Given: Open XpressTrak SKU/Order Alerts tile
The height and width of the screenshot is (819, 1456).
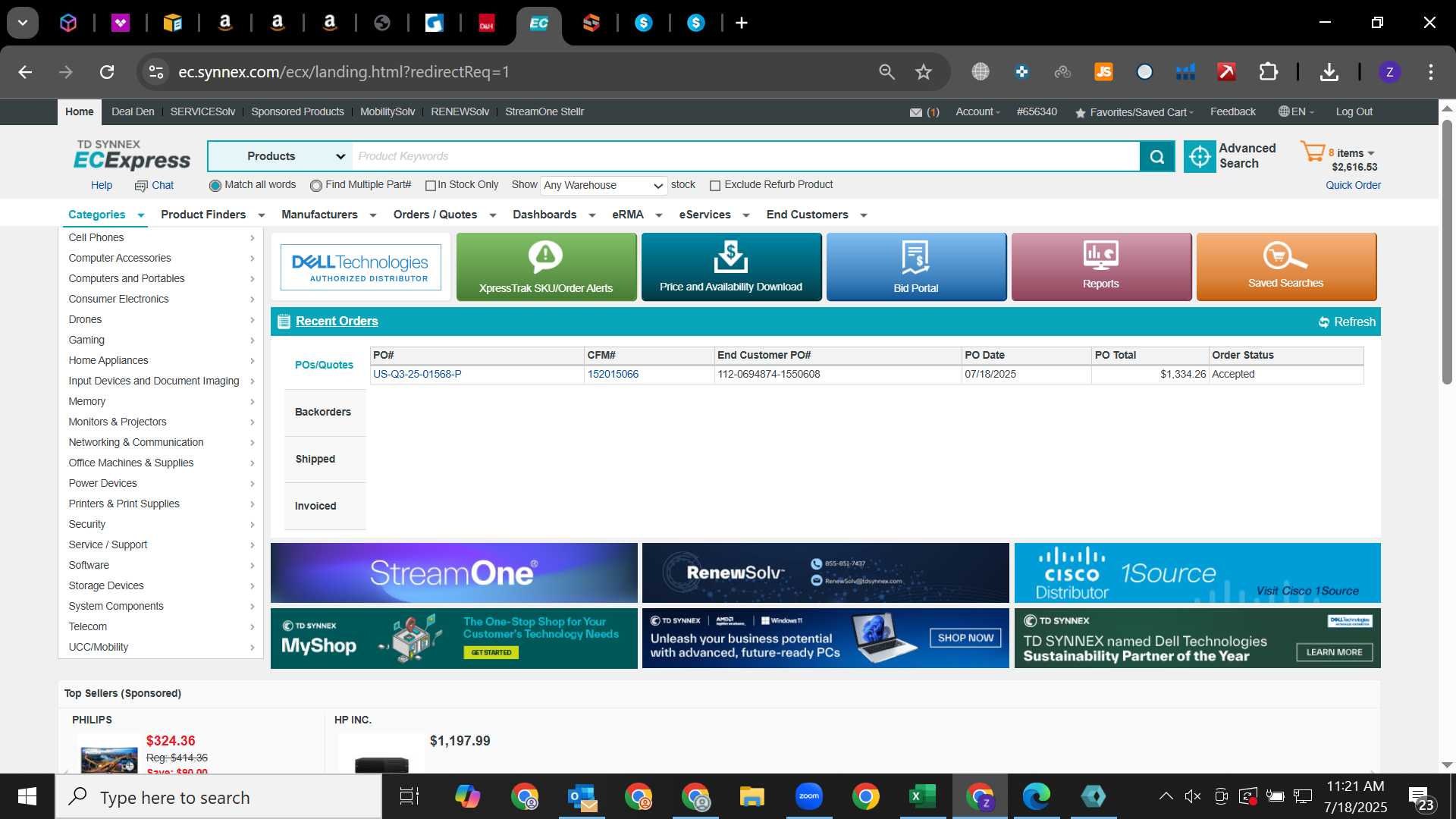Looking at the screenshot, I should click(546, 267).
